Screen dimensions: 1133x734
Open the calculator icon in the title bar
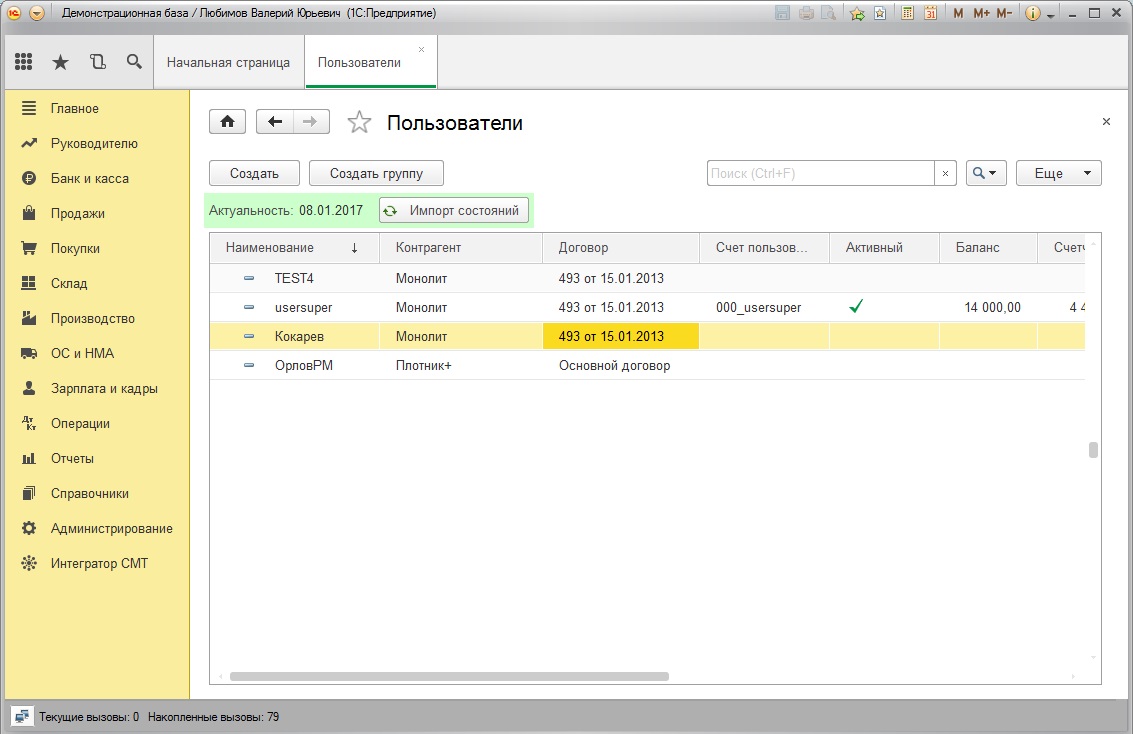tap(908, 13)
